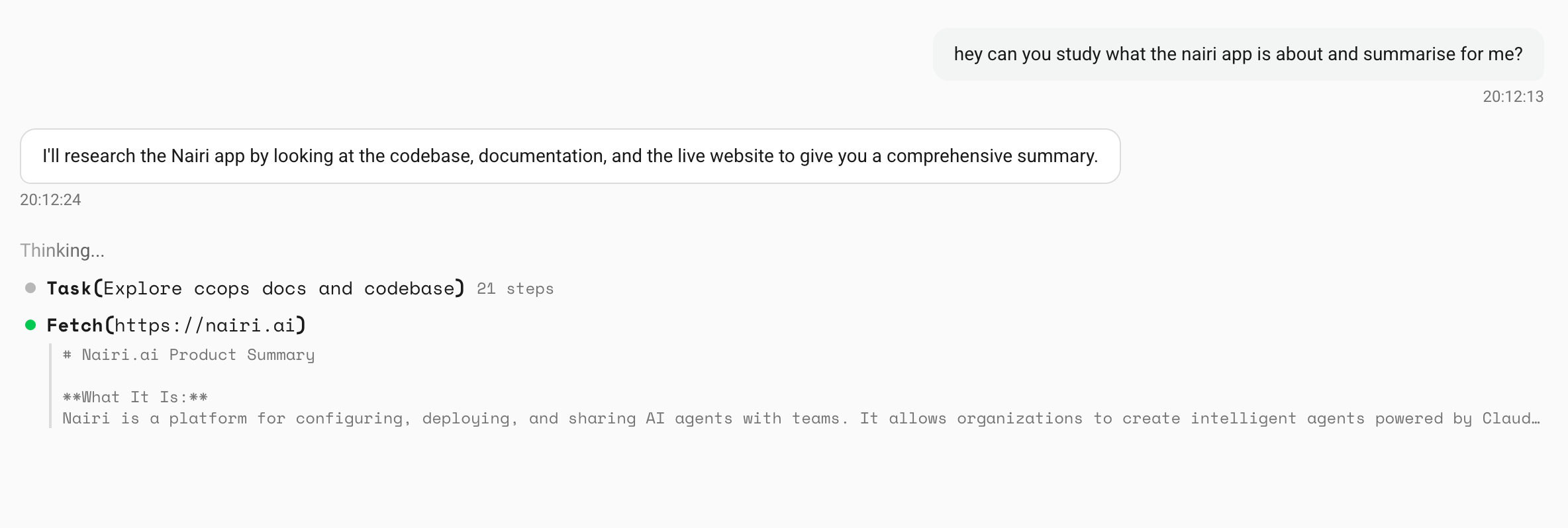Screen dimensions: 1568x528
Task: Click the truncated Nairi platform description line
Action: (x=795, y=419)
